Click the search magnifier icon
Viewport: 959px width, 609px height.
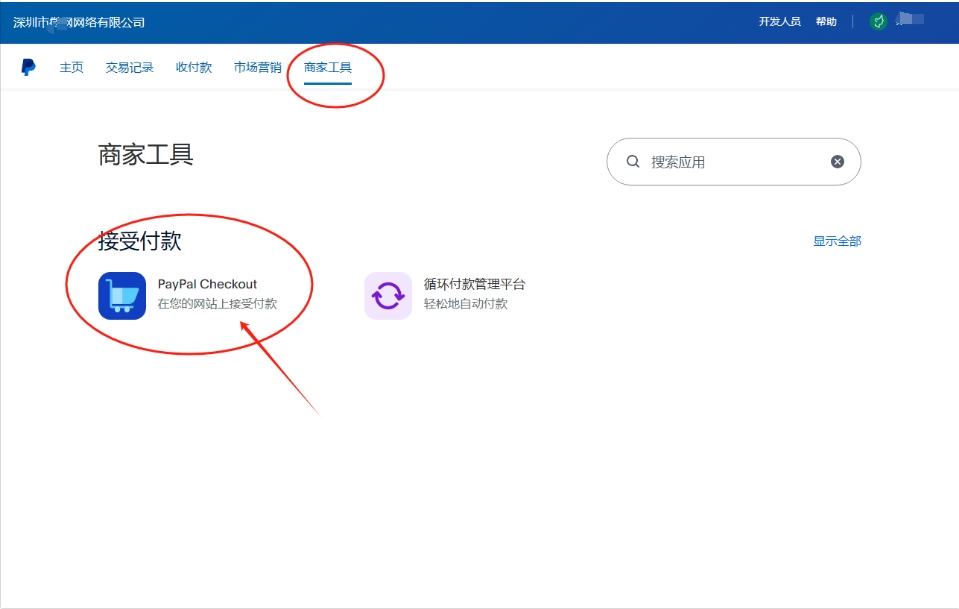[x=633, y=161]
